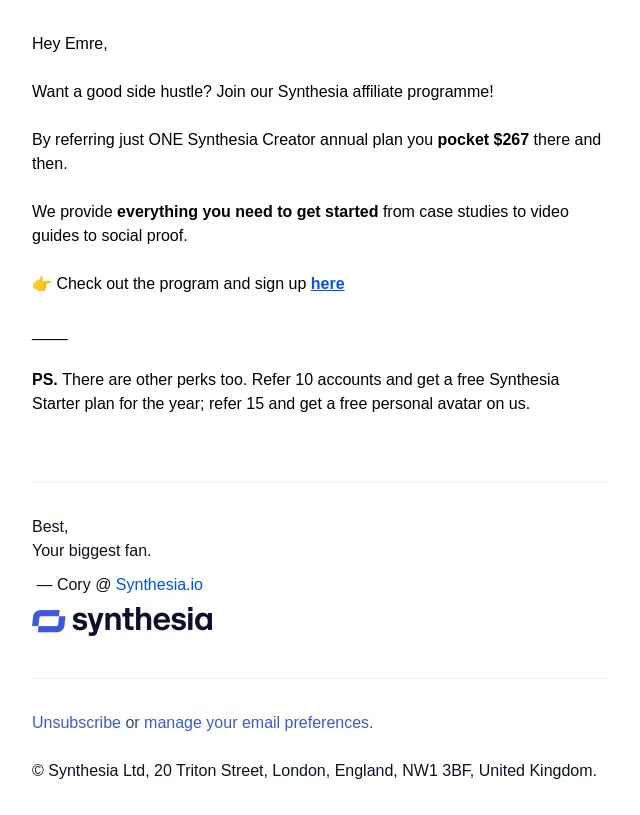Click the blue Synthesia logo mark
This screenshot has height=815, width=640.
49,621
